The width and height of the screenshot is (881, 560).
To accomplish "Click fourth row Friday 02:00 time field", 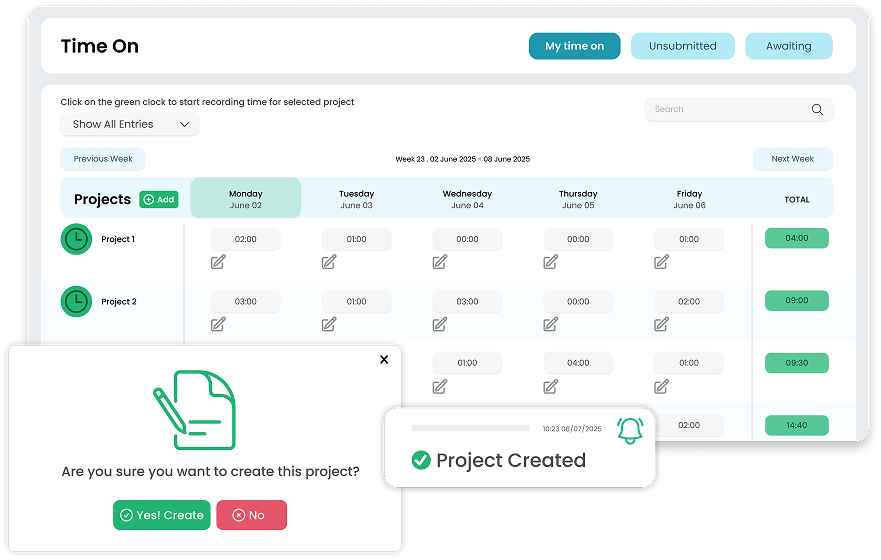I will click(689, 425).
